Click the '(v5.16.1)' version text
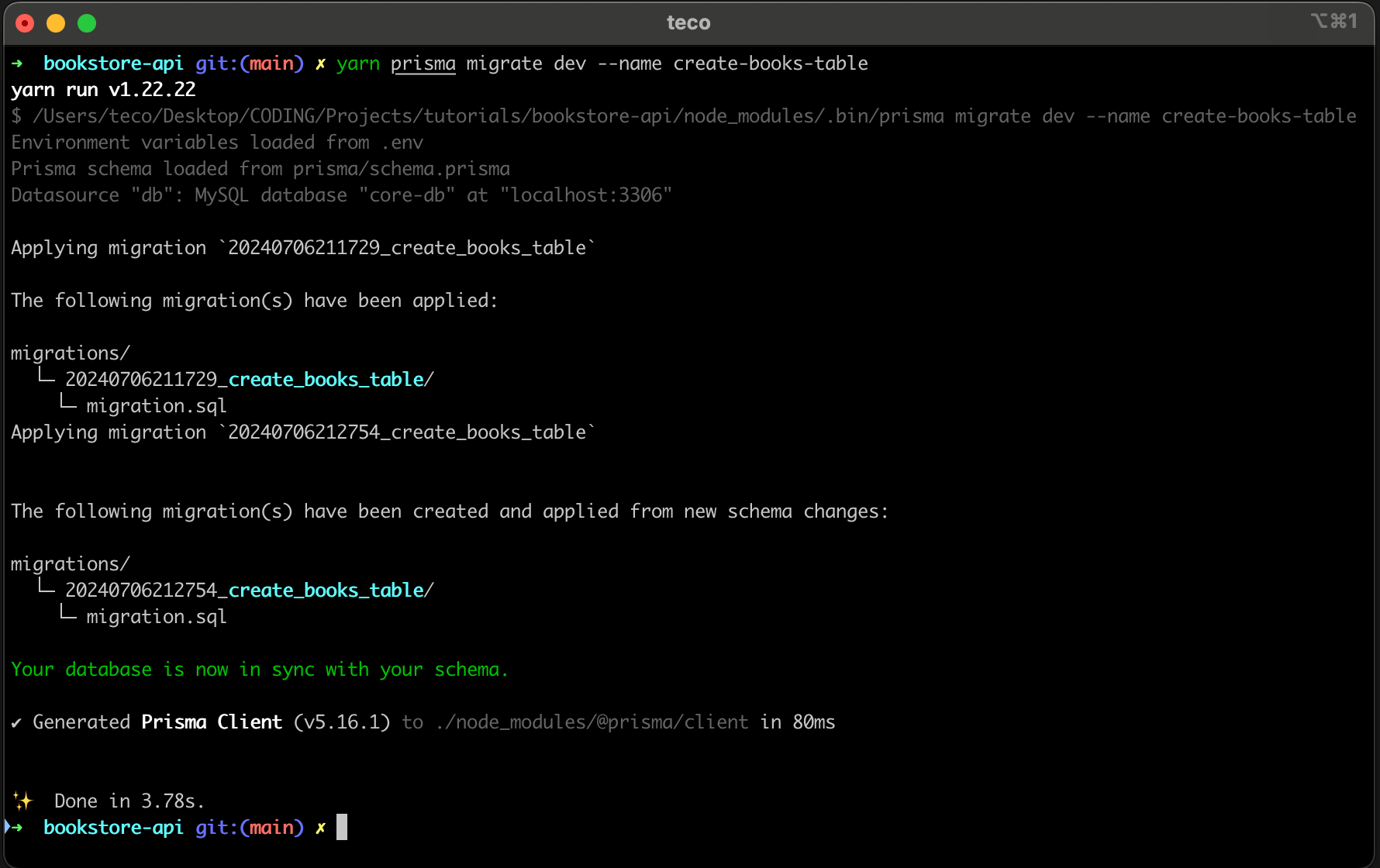Viewport: 1380px width, 868px height. (x=342, y=722)
